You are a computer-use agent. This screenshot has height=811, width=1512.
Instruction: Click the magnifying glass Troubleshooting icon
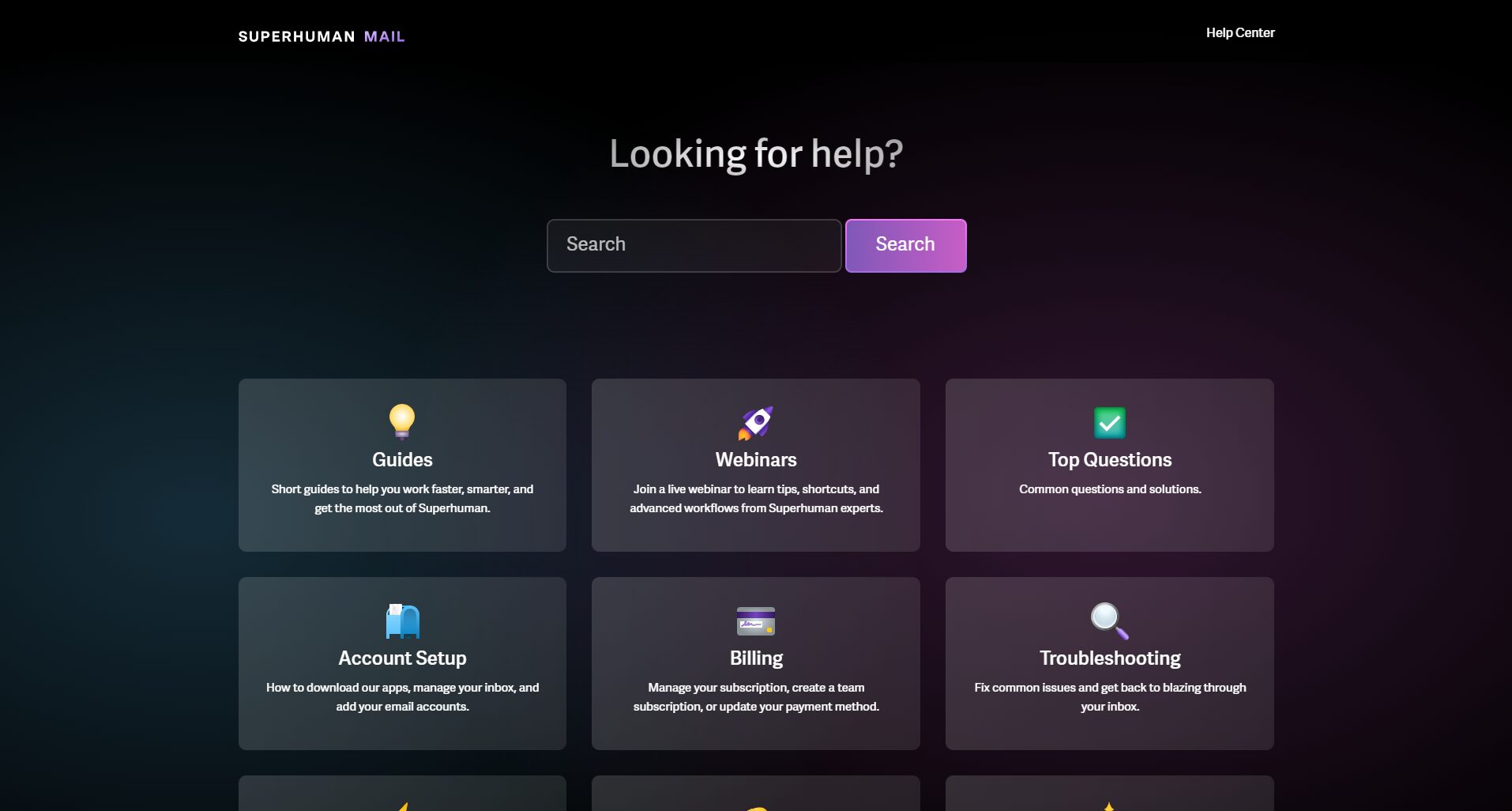(1109, 621)
